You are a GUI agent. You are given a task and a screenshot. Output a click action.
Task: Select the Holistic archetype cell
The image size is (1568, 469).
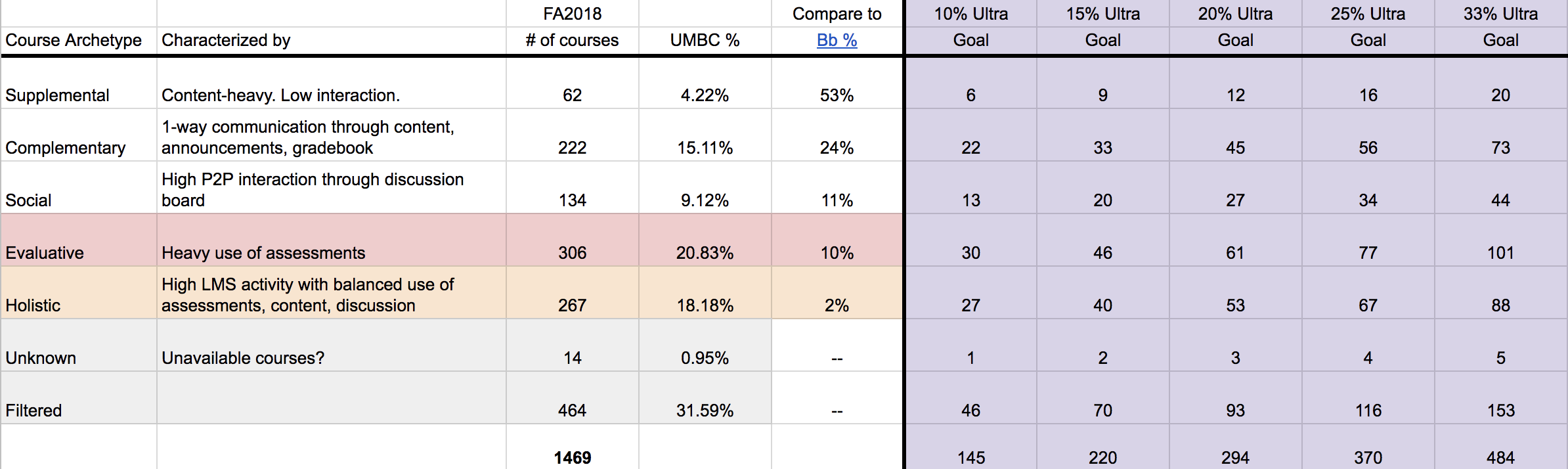point(33,305)
